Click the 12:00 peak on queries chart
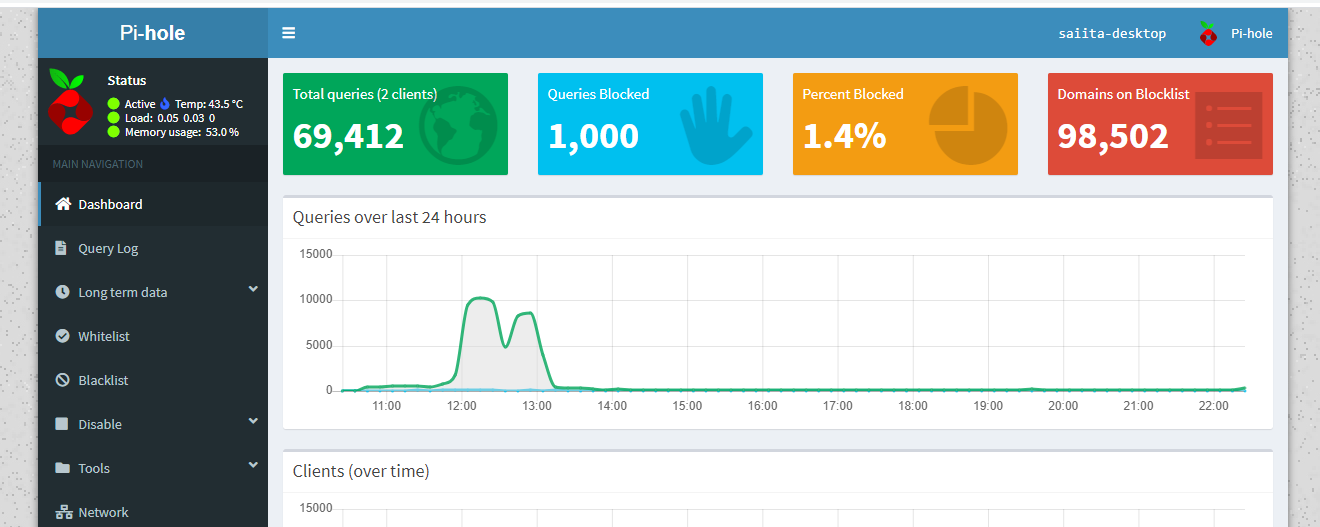Viewport: 1320px width, 527px height. point(481,298)
